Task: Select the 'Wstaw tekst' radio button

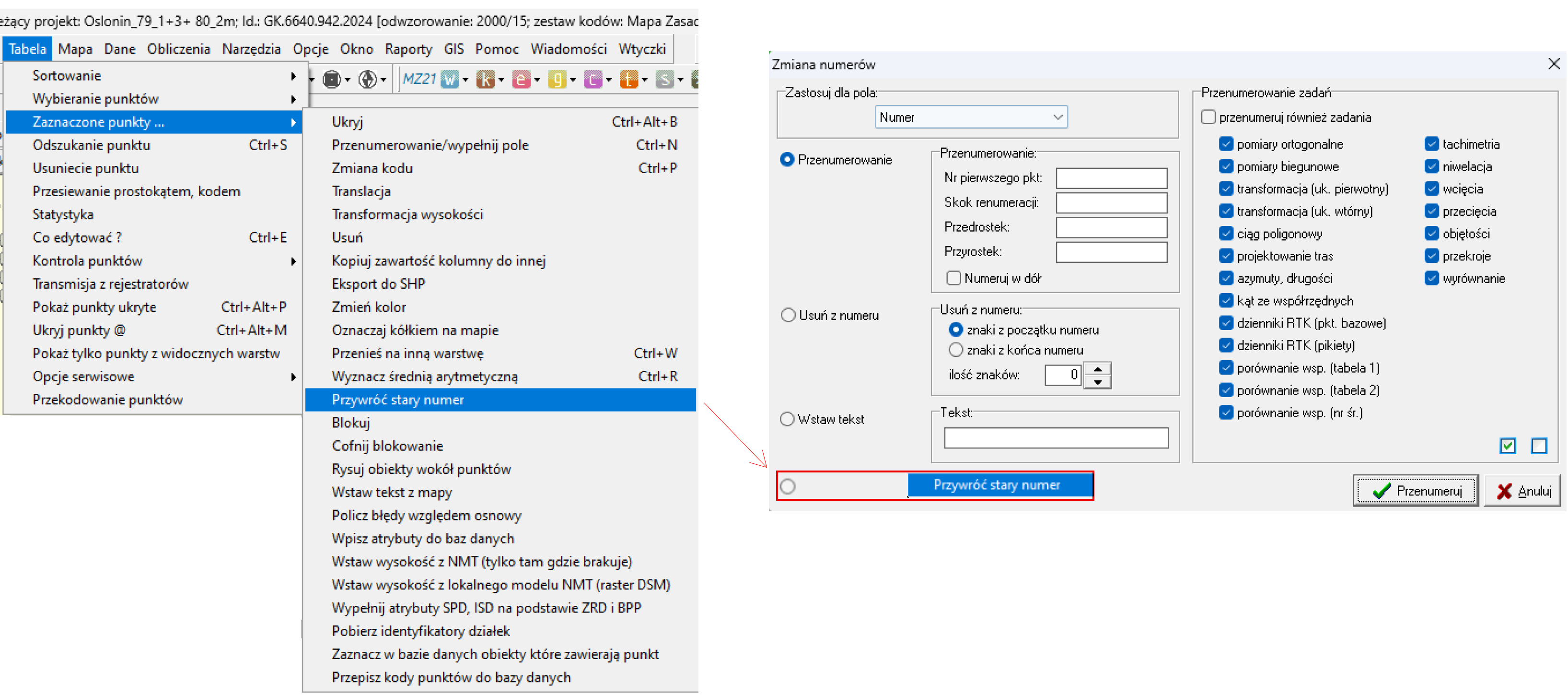Action: [x=787, y=419]
